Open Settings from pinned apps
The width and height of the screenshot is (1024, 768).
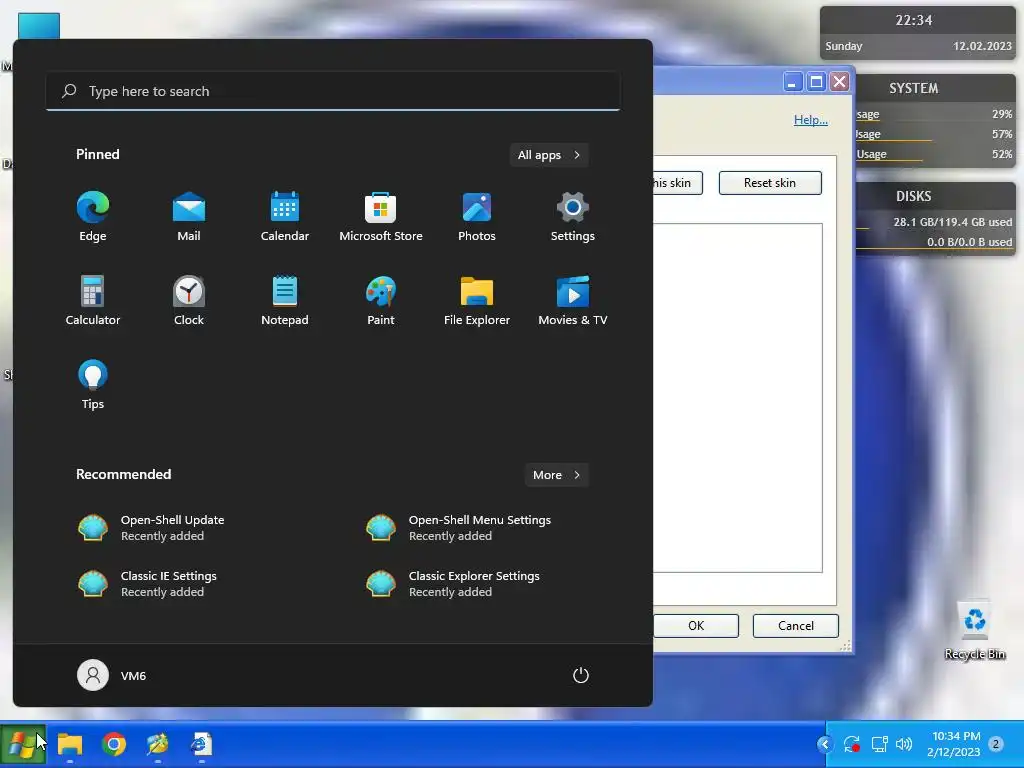click(573, 216)
